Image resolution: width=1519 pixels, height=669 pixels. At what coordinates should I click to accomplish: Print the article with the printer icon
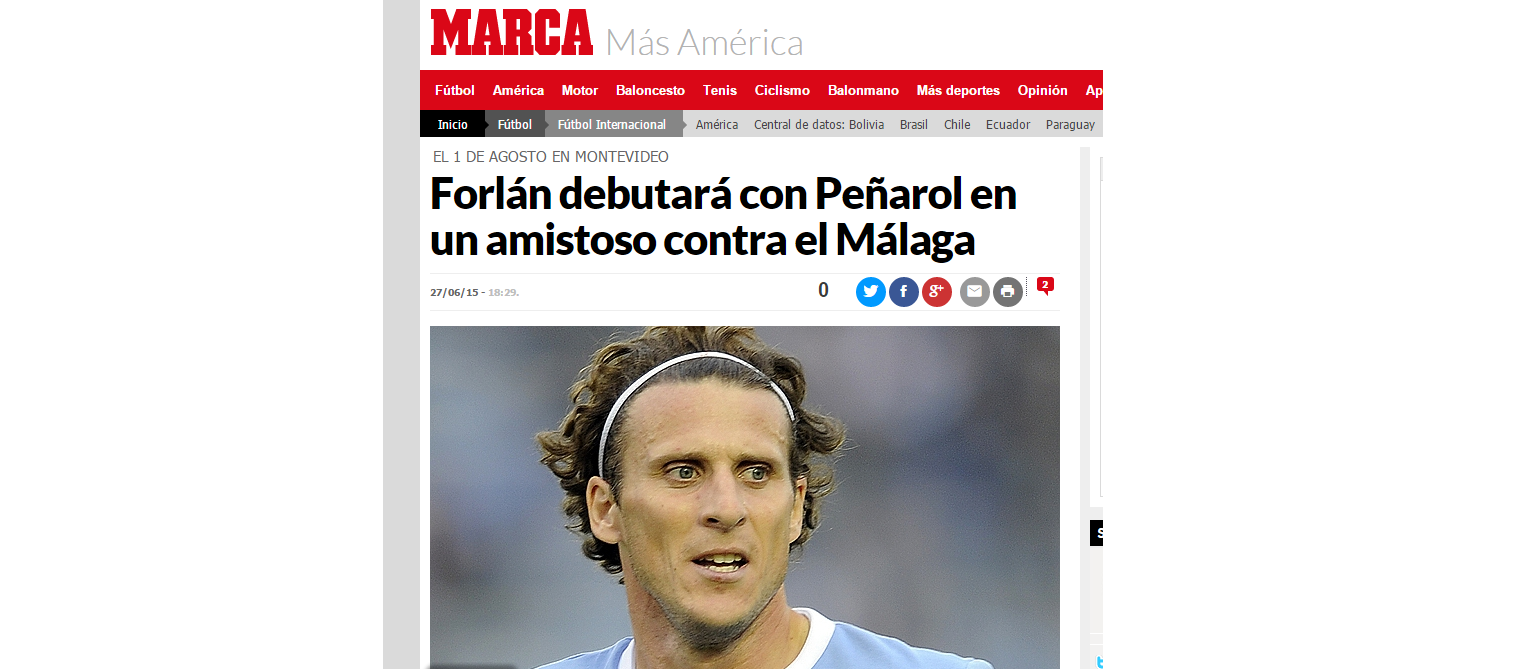pos(1008,292)
